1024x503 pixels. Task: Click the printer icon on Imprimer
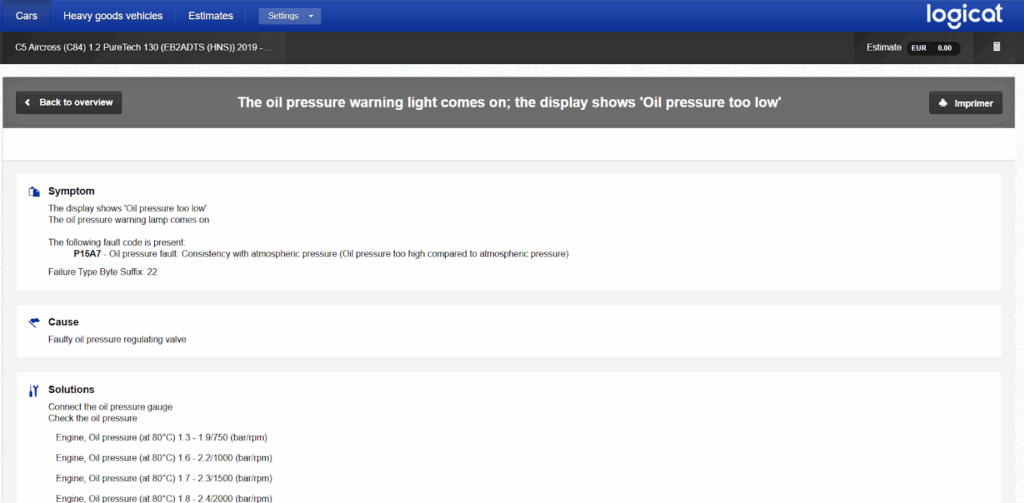[x=944, y=103]
